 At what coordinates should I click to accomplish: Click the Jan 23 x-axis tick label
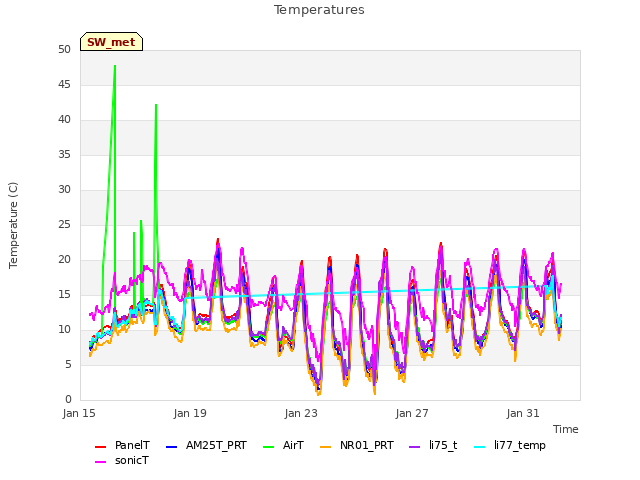301,413
